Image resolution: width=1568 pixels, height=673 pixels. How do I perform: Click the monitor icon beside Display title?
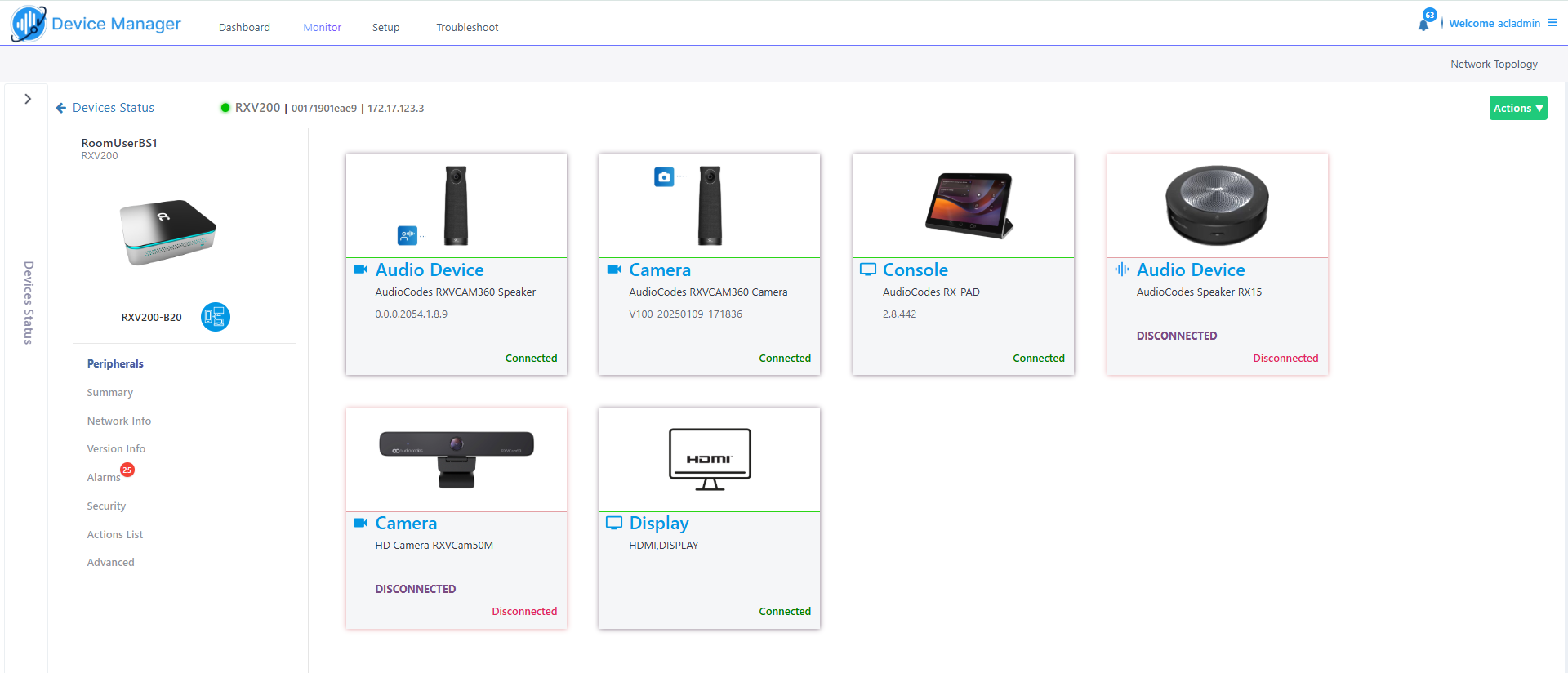(614, 523)
